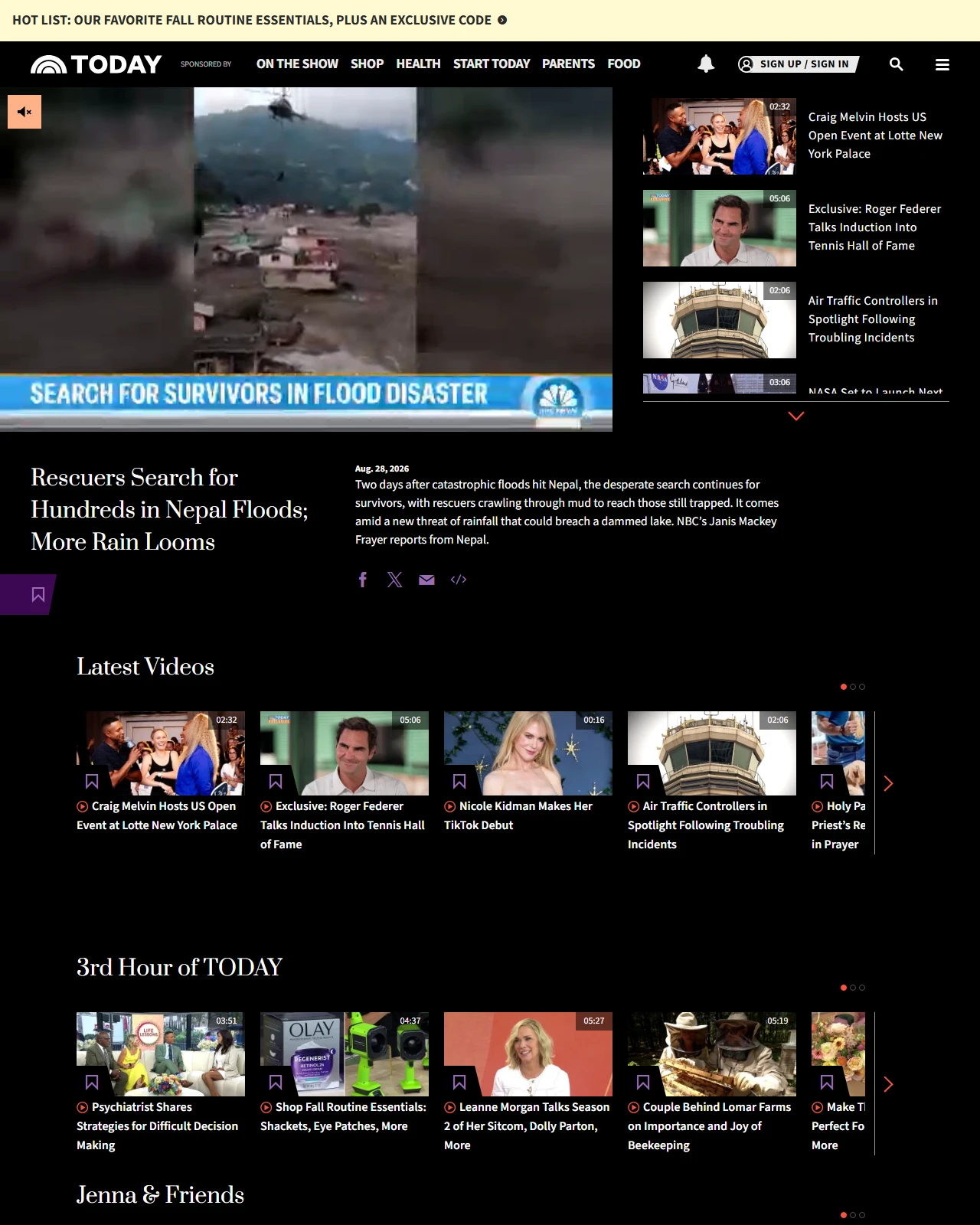Bookmark Nicole Kidman TikTok video
The image size is (980, 1225).
coord(459,782)
